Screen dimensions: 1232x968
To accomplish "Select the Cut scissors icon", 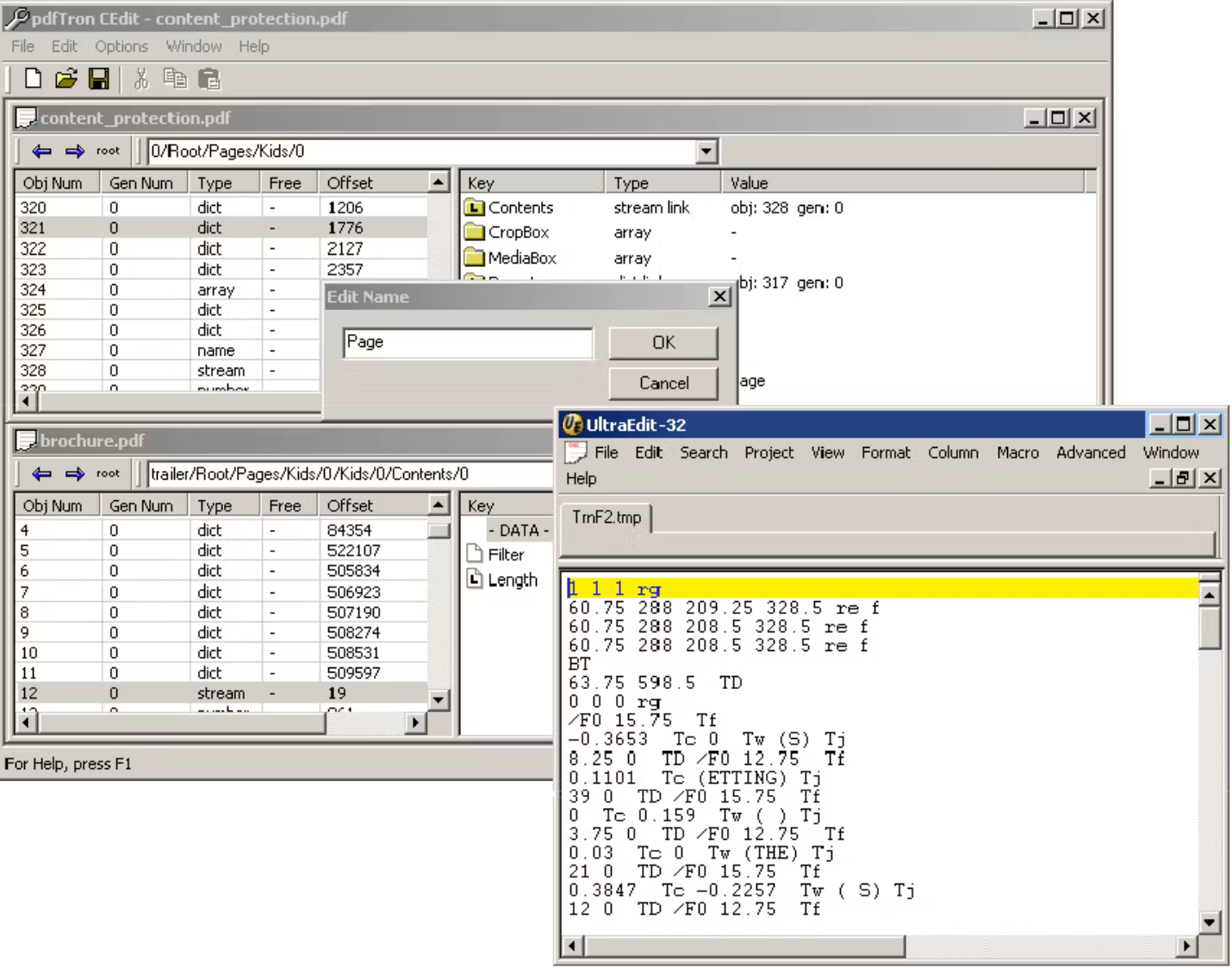I will pos(140,80).
